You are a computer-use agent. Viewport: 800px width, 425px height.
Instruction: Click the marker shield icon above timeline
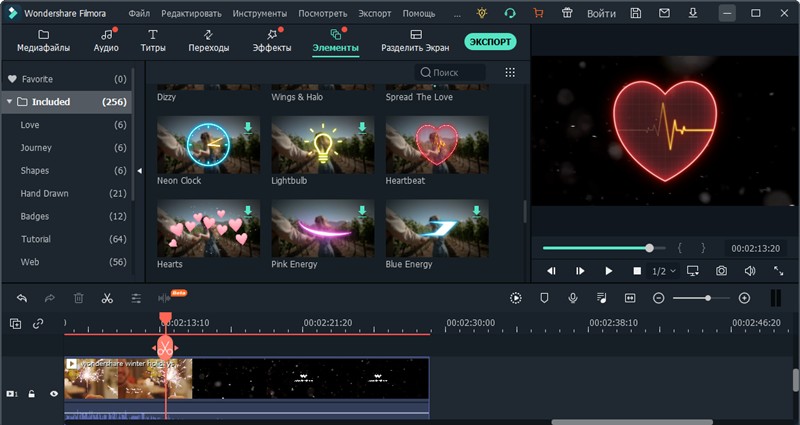[x=544, y=298]
